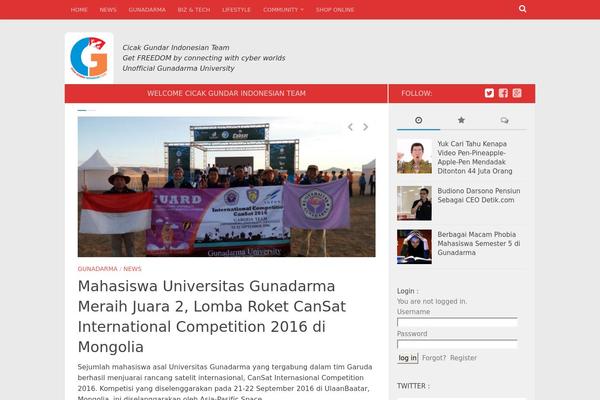This screenshot has height=400, width=600.
Task: Switch to popular posts star tab
Action: coord(461,120)
